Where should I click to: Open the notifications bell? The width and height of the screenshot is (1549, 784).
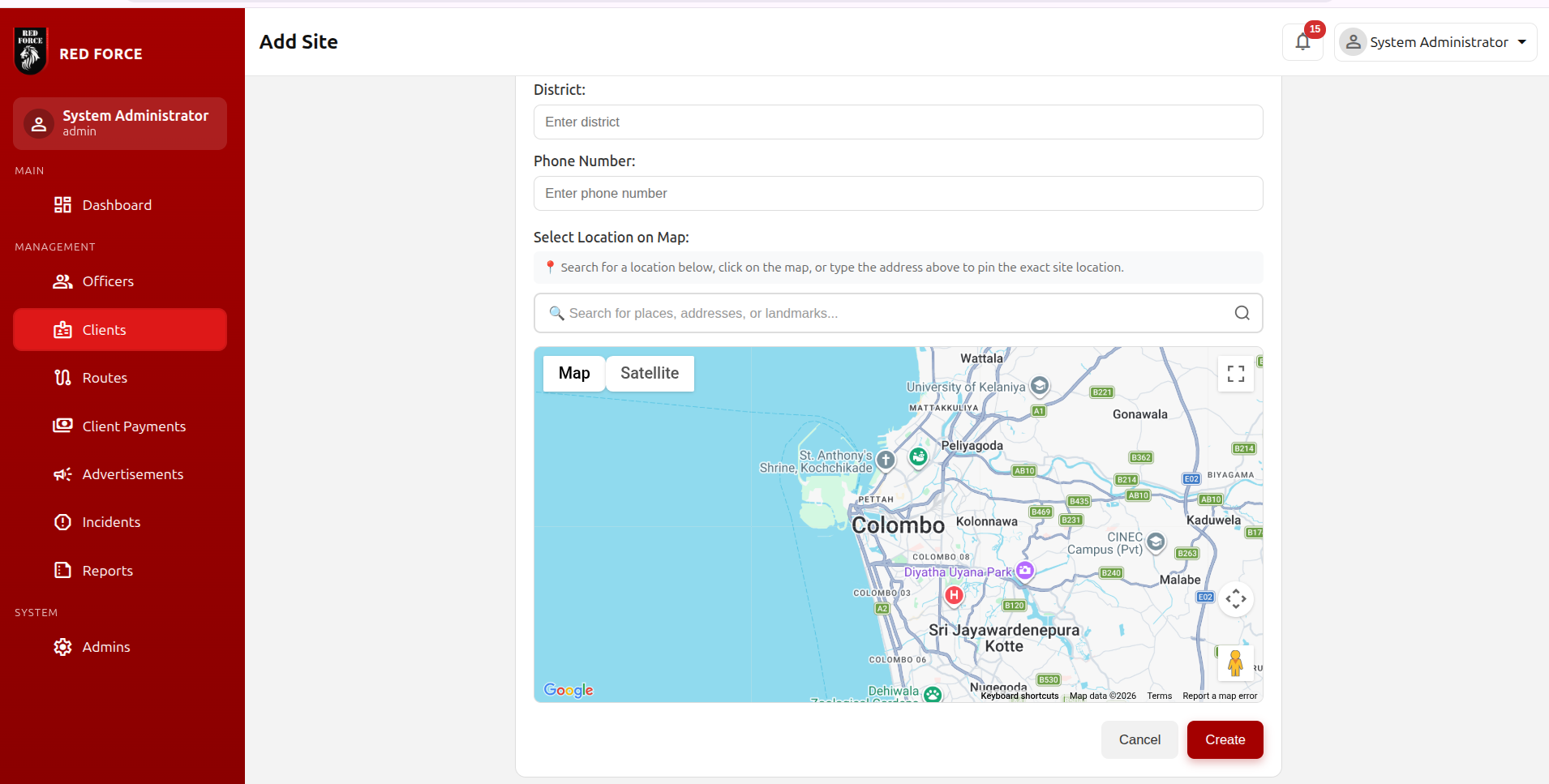pos(1302,42)
